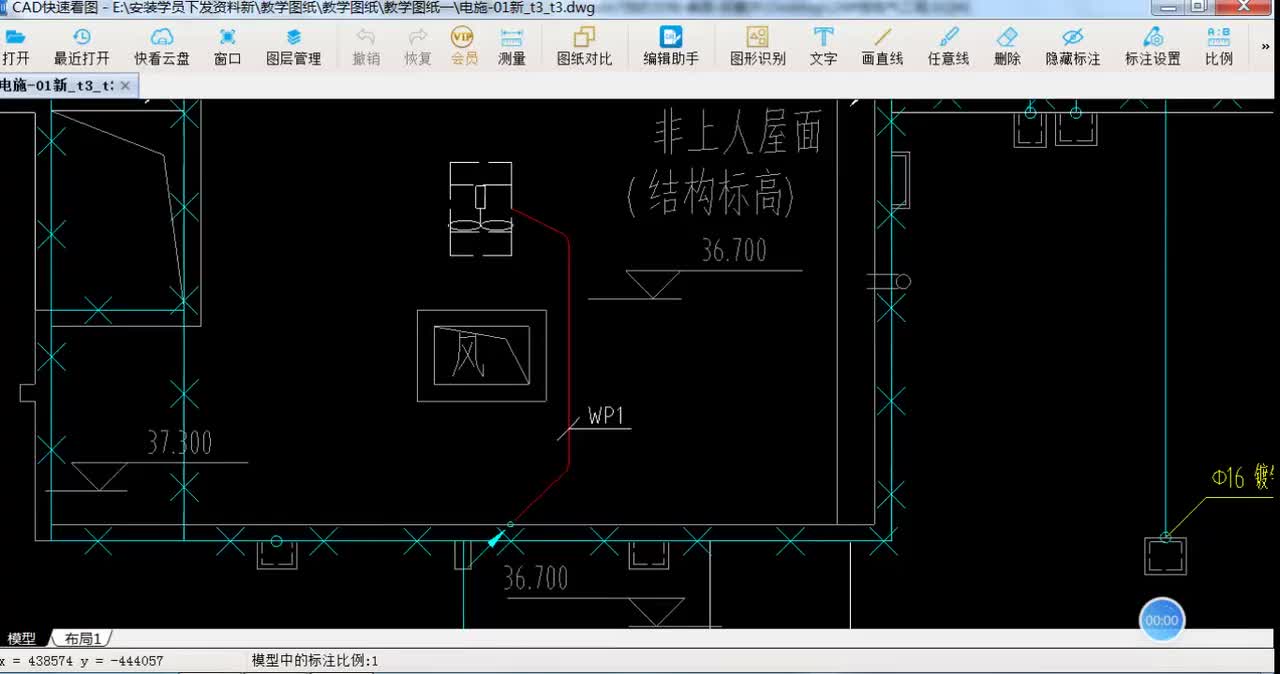Click the 非上人屋面 text in the drawing
Screen dimensions: 1280x674
point(737,134)
